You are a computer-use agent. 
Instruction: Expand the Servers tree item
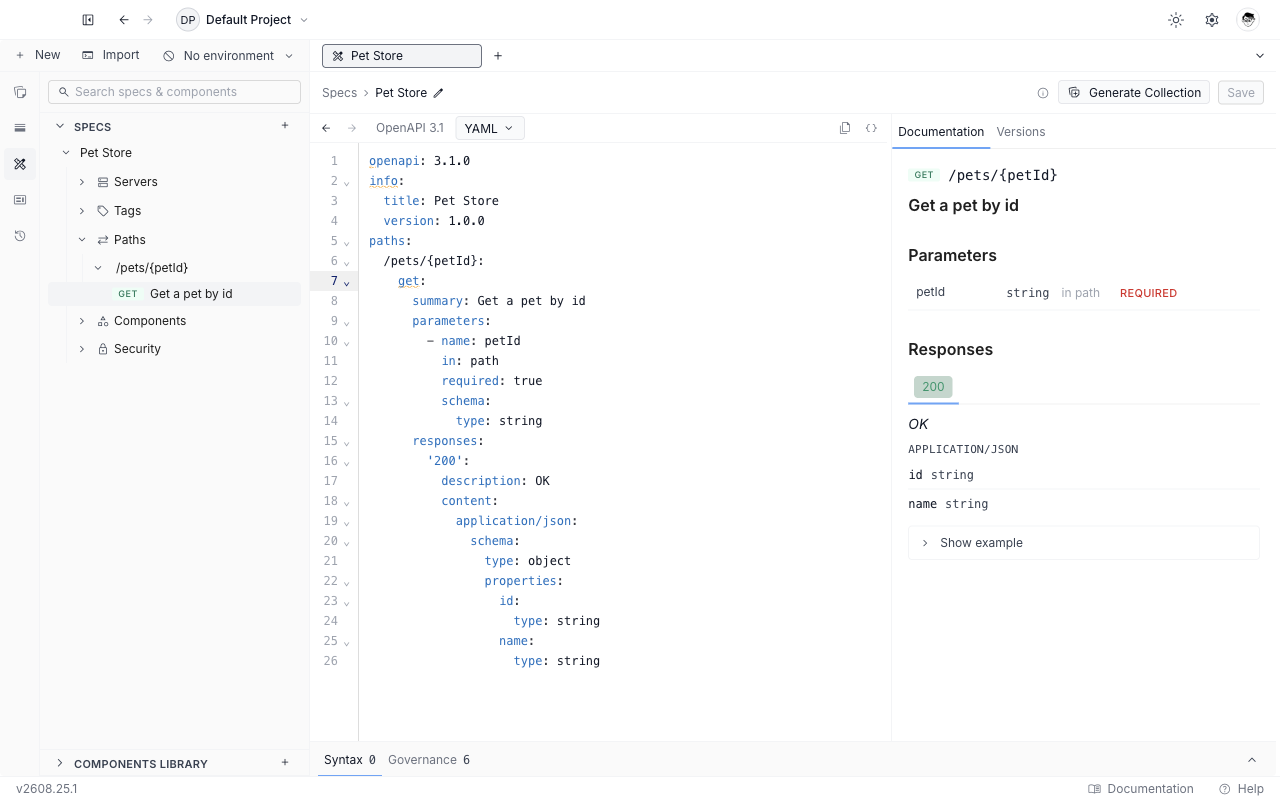[82, 182]
